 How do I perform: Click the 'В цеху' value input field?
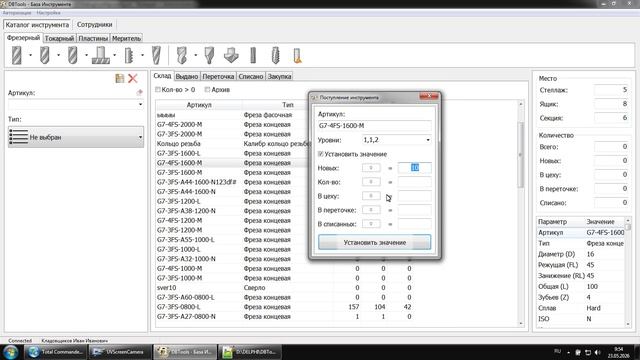pos(414,196)
